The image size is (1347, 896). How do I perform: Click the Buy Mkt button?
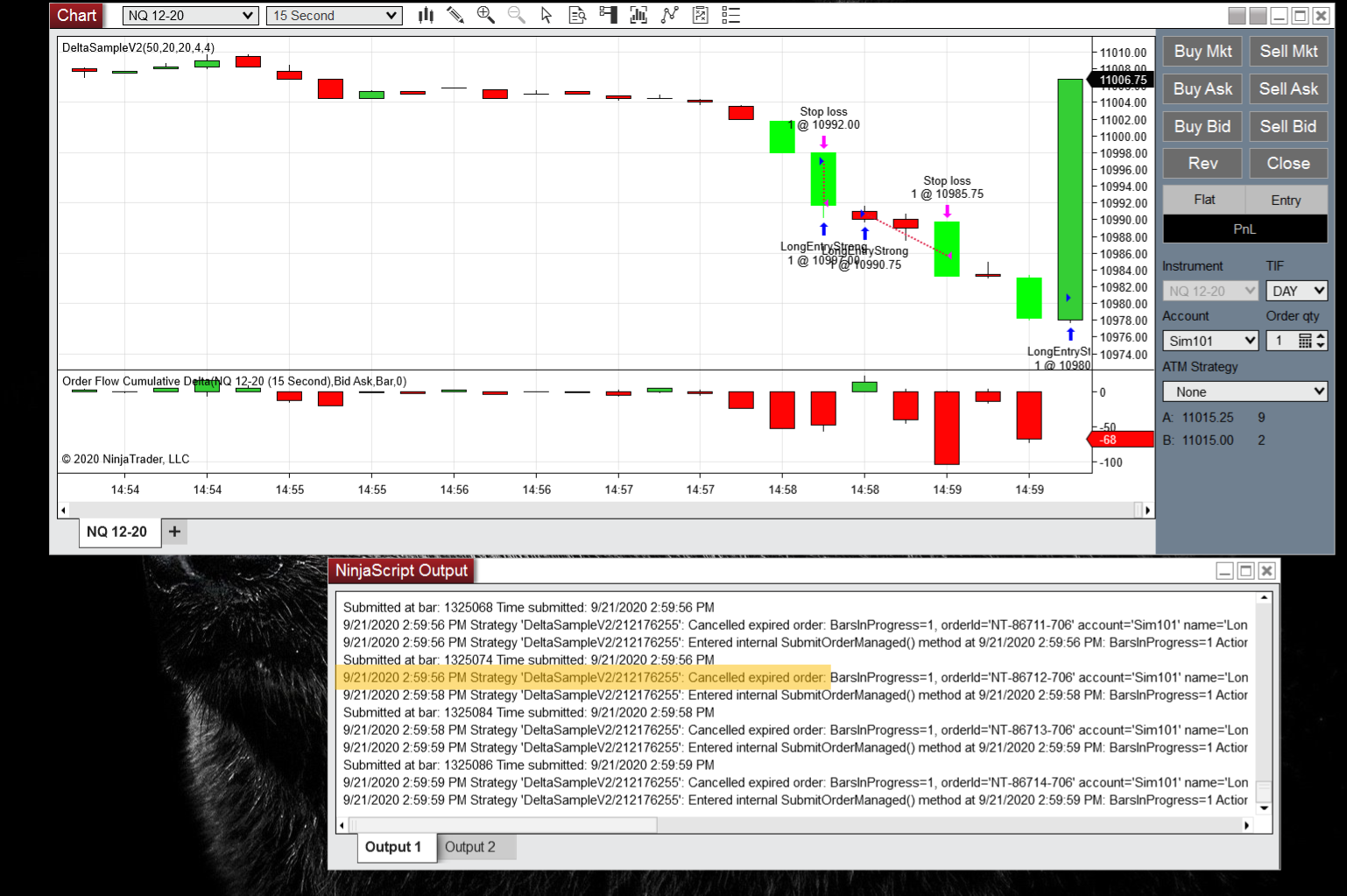(1202, 52)
